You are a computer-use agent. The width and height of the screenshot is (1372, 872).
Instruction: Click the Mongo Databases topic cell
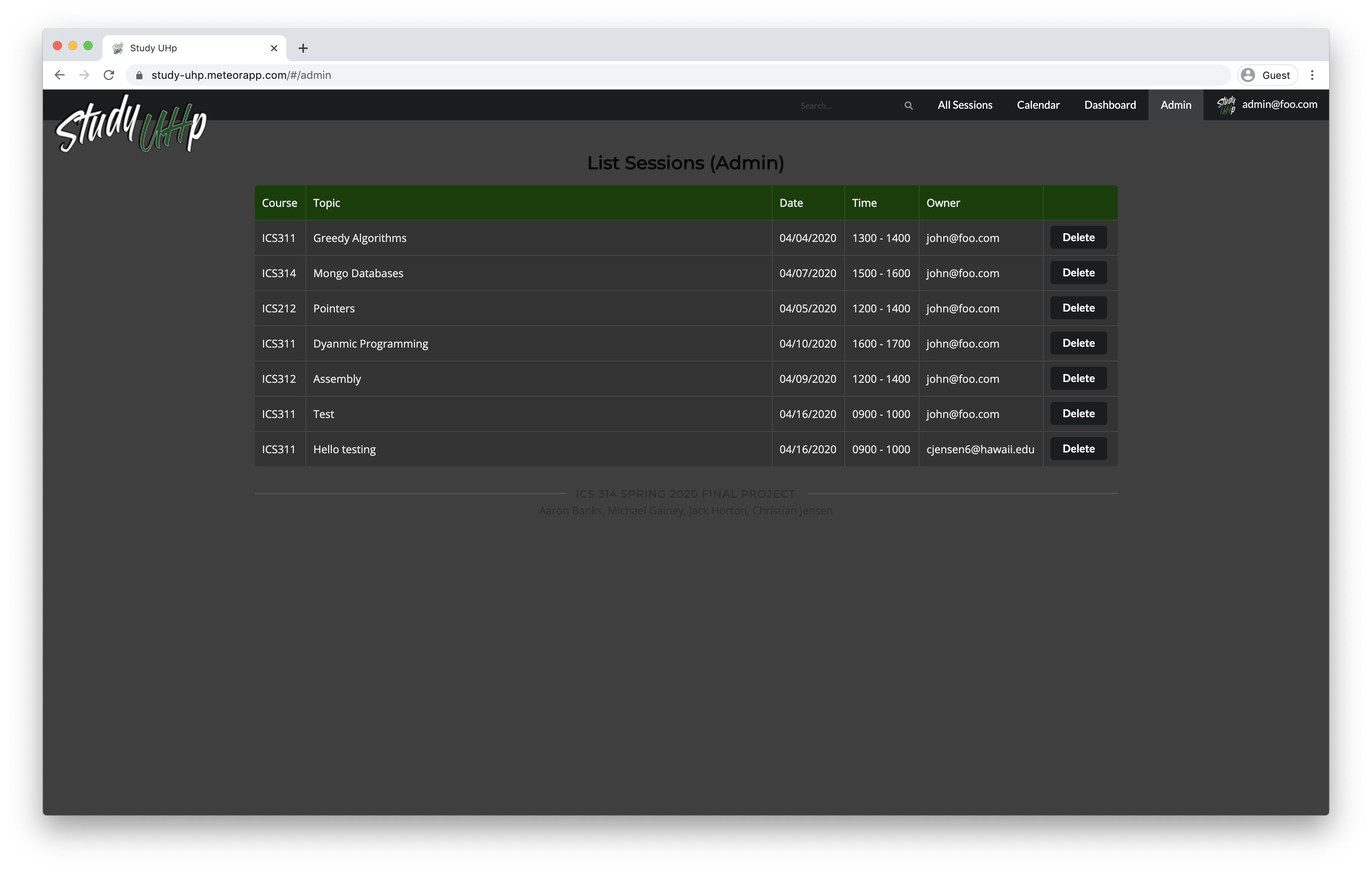[x=539, y=273]
